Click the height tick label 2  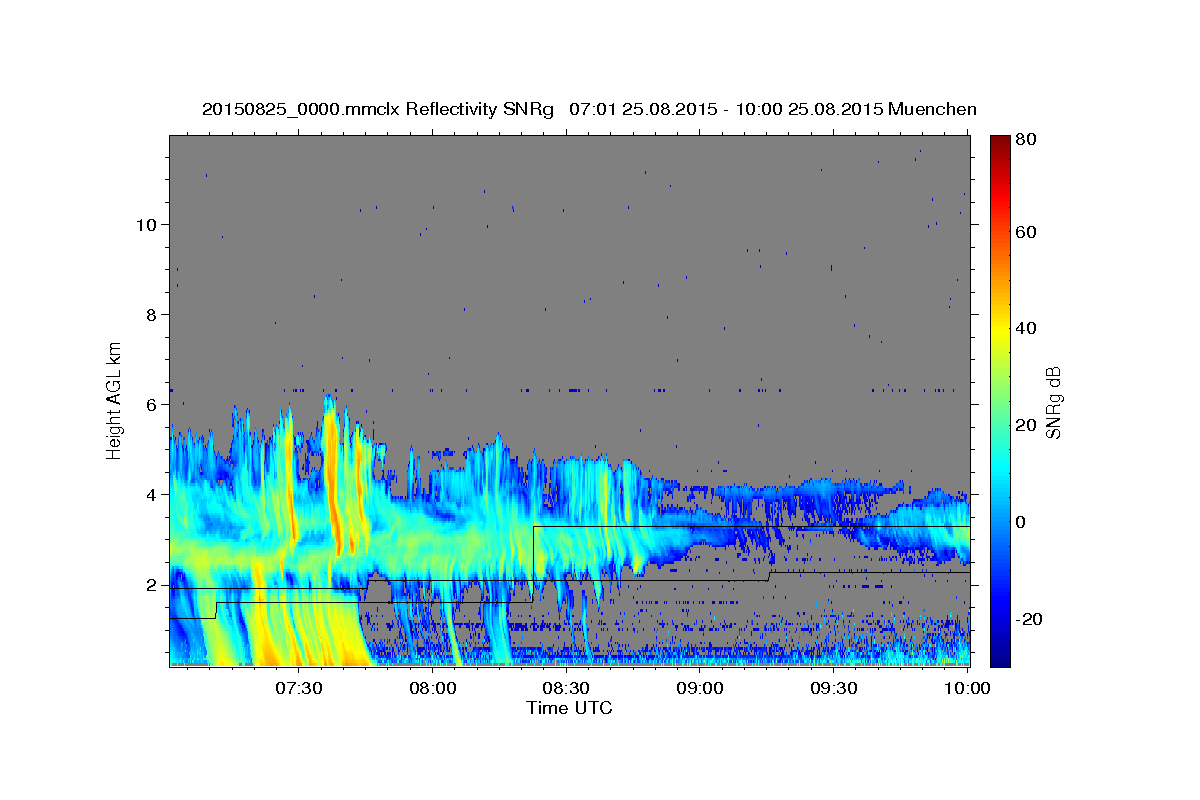pyautogui.click(x=150, y=585)
